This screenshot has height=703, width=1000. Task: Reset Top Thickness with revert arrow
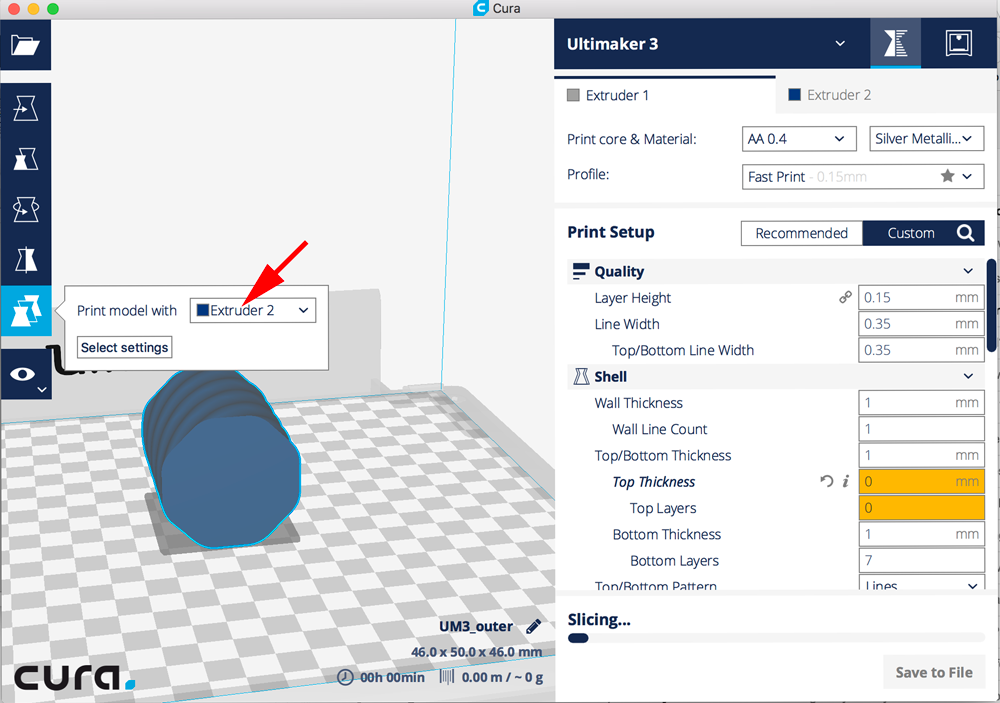coord(827,481)
